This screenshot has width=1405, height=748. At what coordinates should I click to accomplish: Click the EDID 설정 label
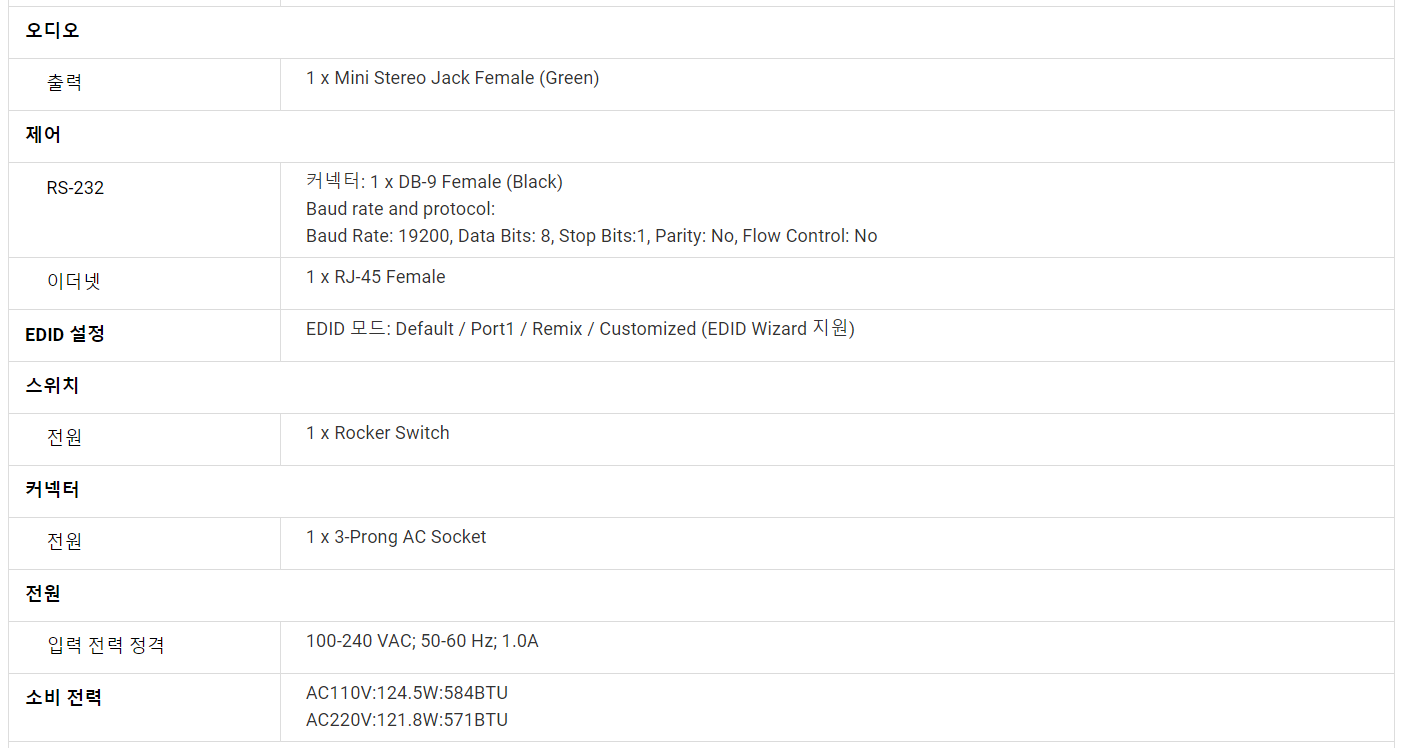click(65, 334)
